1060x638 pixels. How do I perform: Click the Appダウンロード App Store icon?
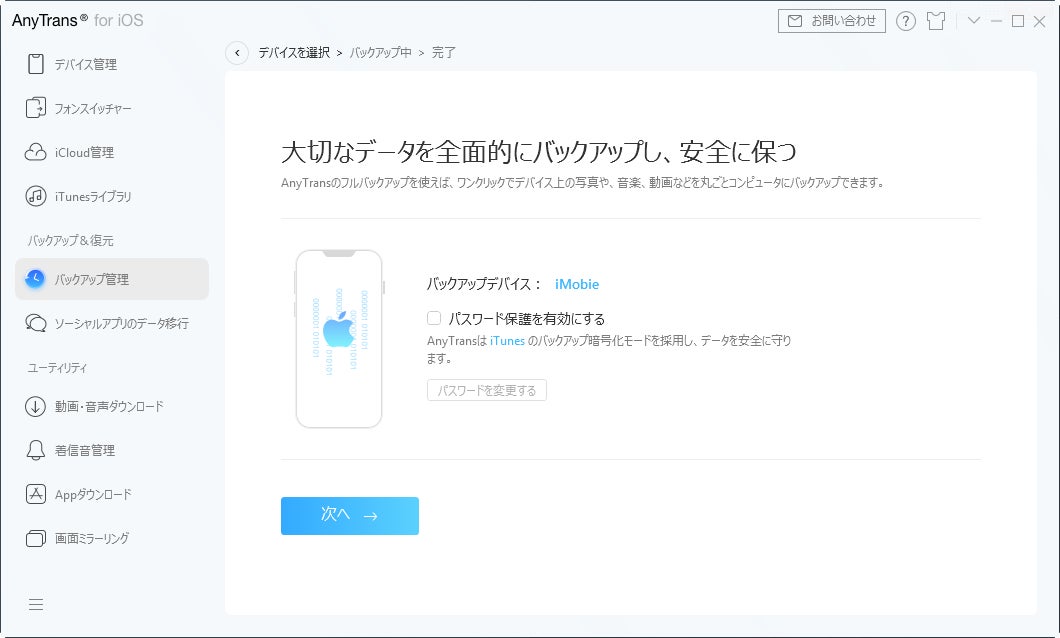coord(35,494)
